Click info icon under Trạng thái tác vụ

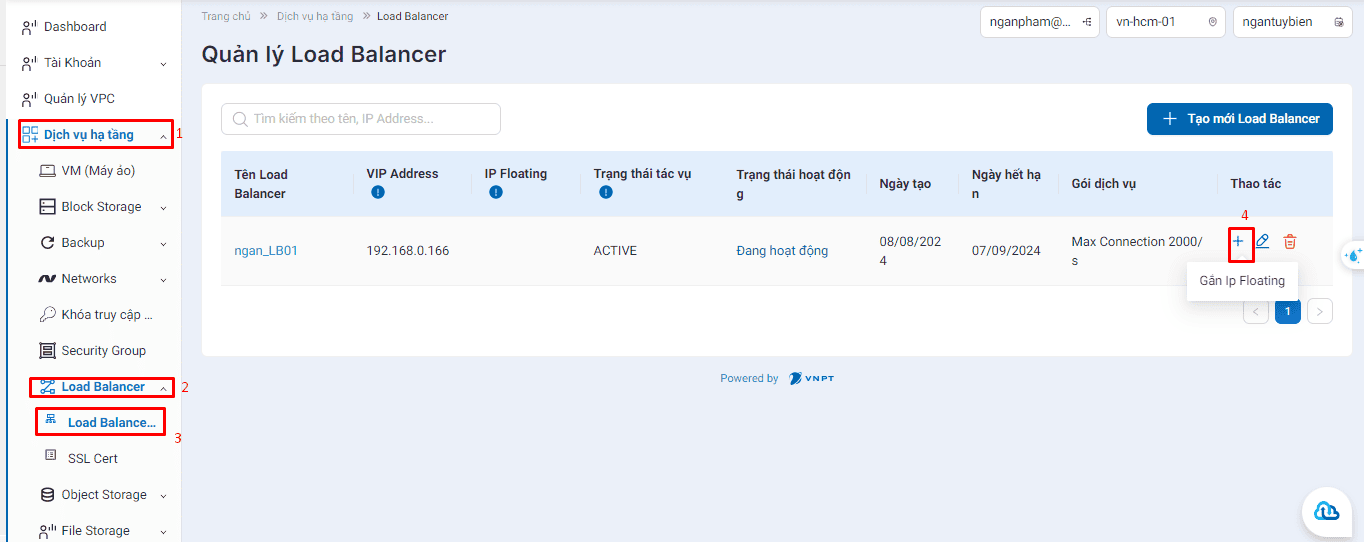click(x=605, y=192)
